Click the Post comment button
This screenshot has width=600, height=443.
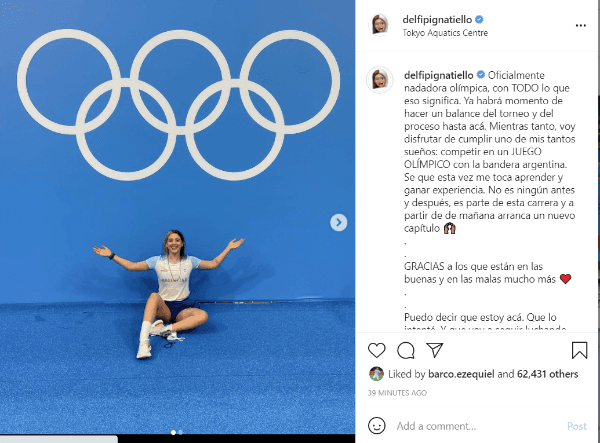[577, 426]
